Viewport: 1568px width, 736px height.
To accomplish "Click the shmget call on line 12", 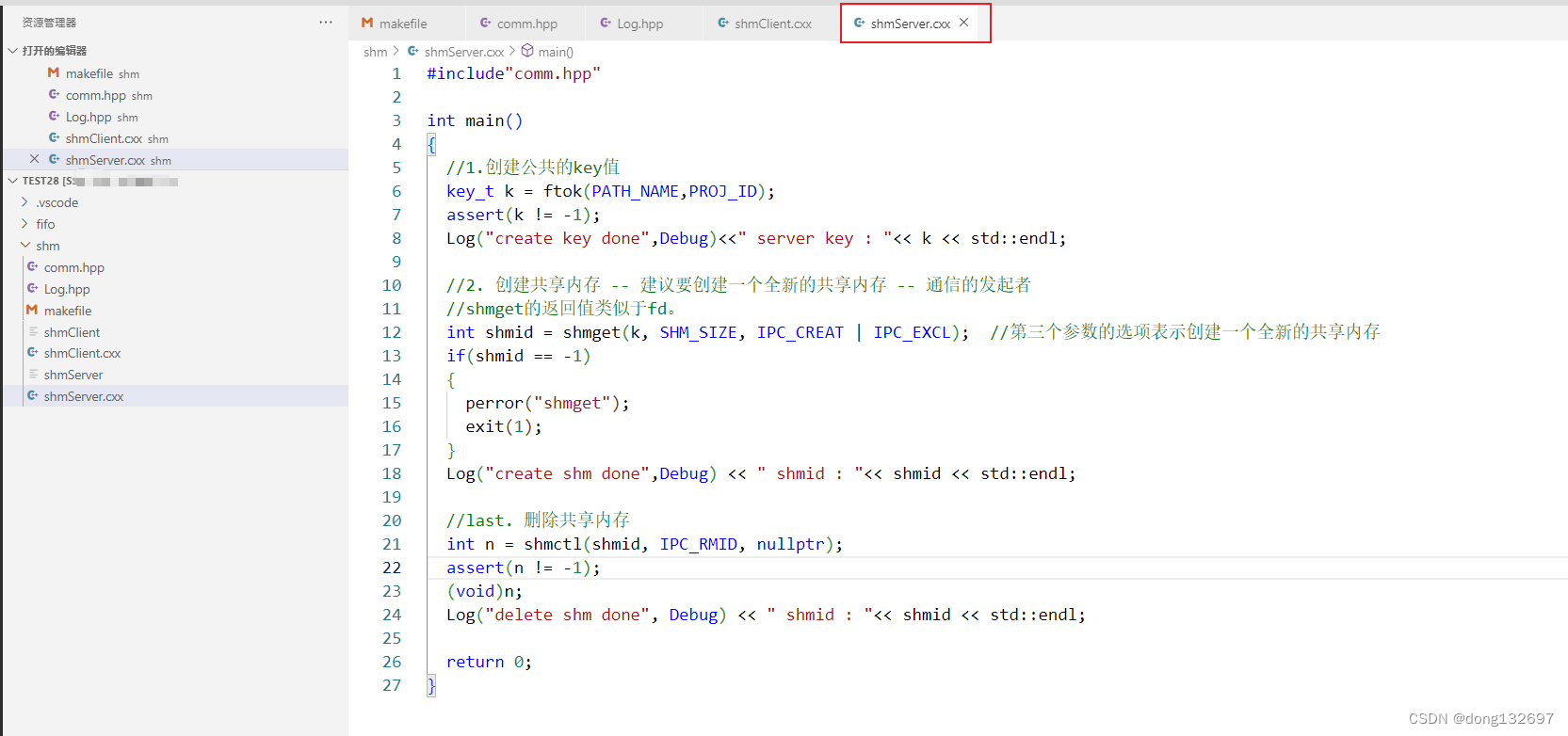I will pos(591,332).
